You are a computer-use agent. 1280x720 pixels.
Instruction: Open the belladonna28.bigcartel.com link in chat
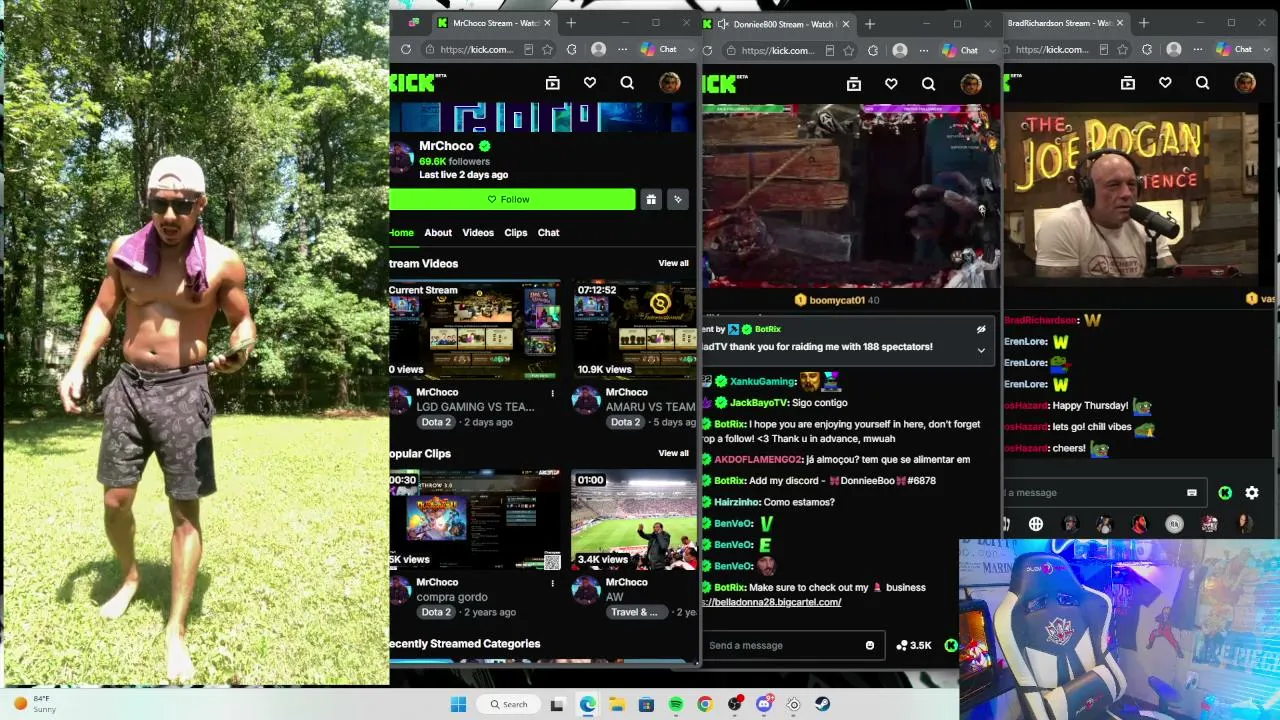coord(772,602)
